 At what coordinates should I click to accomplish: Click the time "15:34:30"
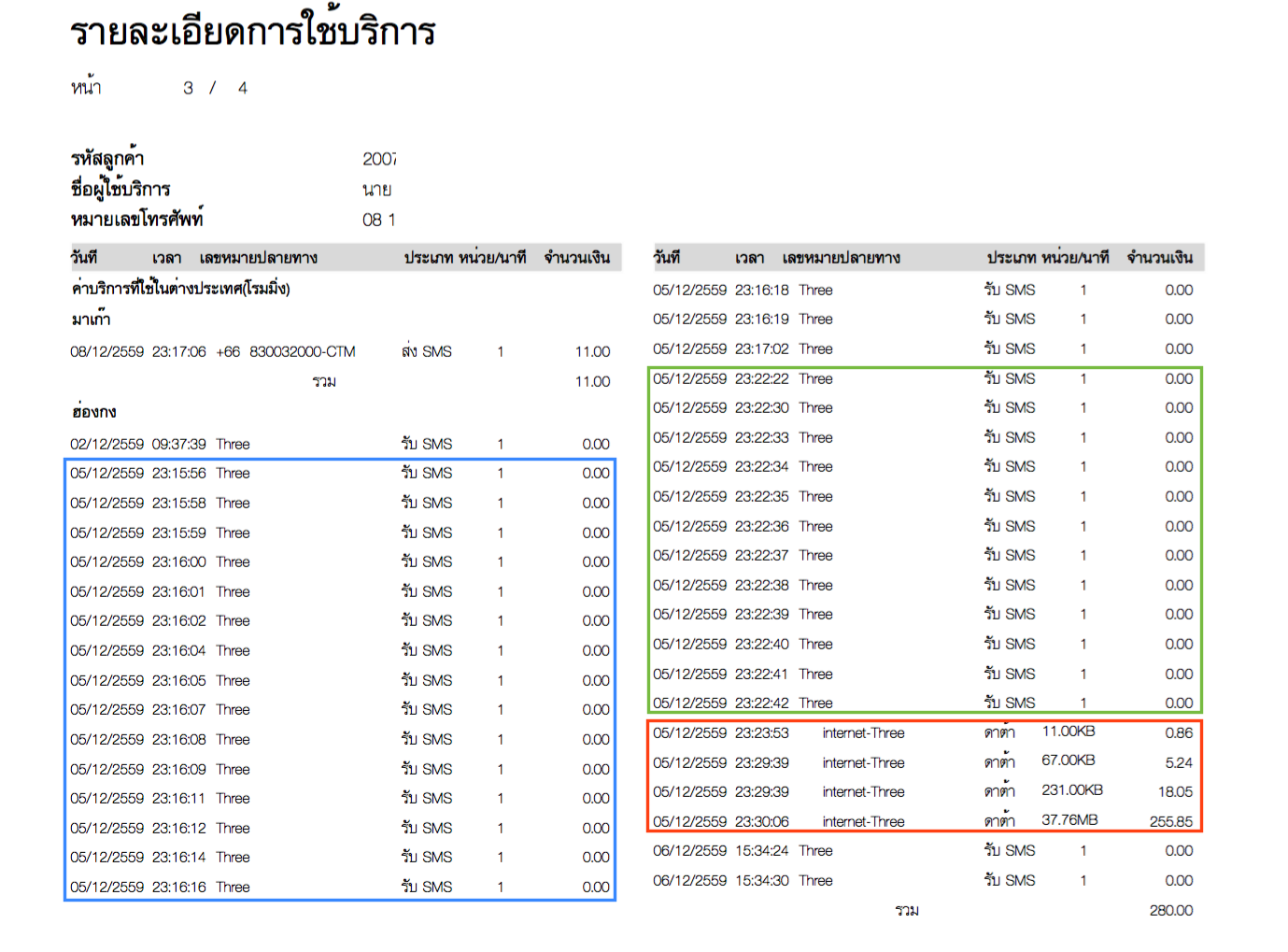762,881
